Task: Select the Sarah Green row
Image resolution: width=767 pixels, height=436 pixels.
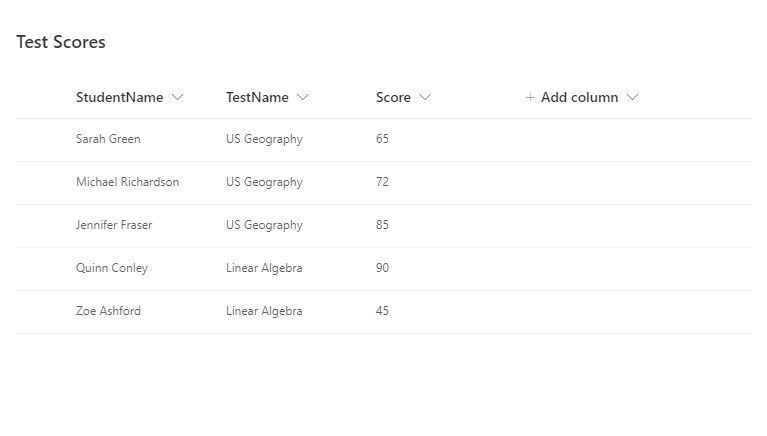Action: (x=384, y=140)
